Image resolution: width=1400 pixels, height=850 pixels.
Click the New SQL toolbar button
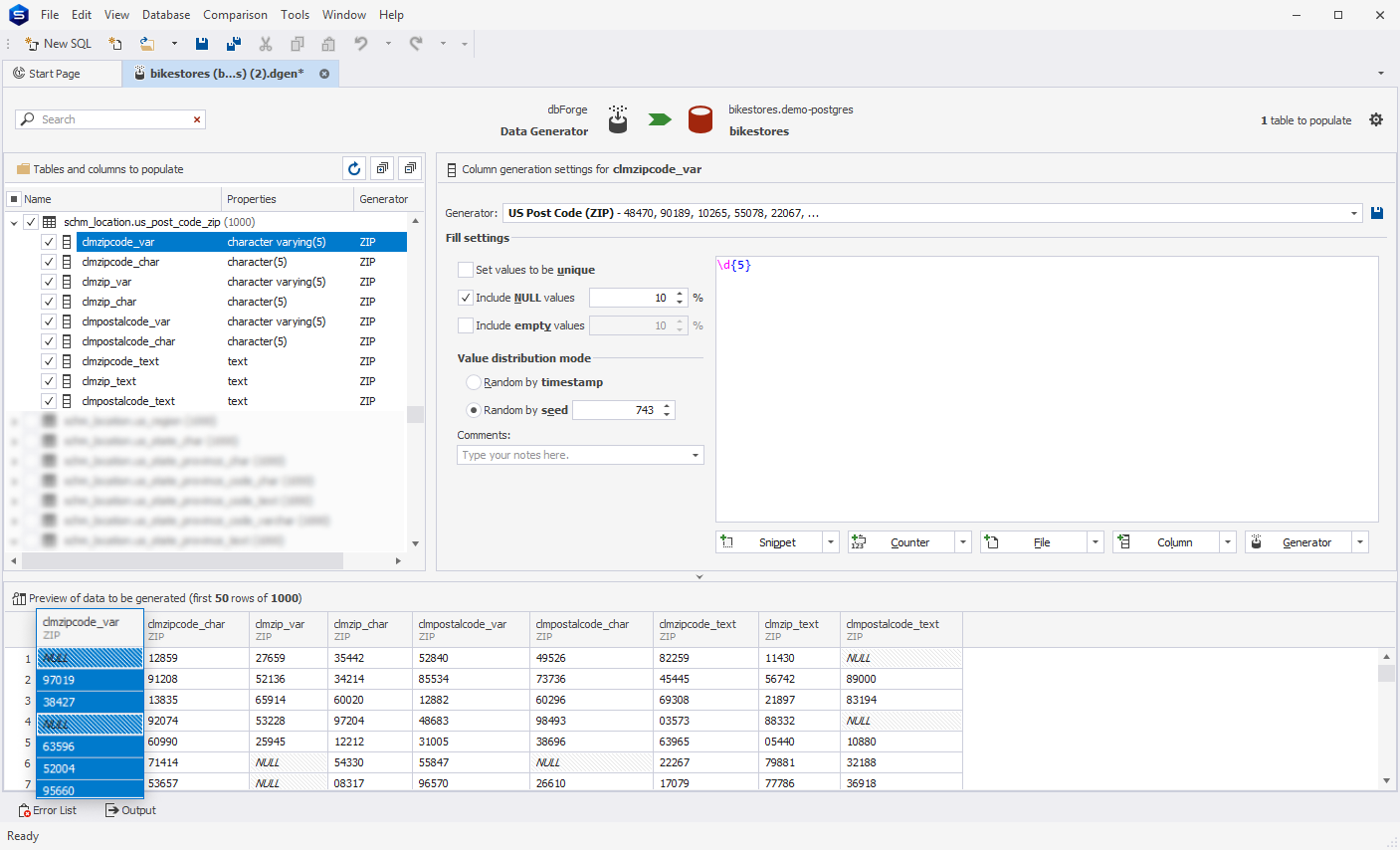(58, 44)
